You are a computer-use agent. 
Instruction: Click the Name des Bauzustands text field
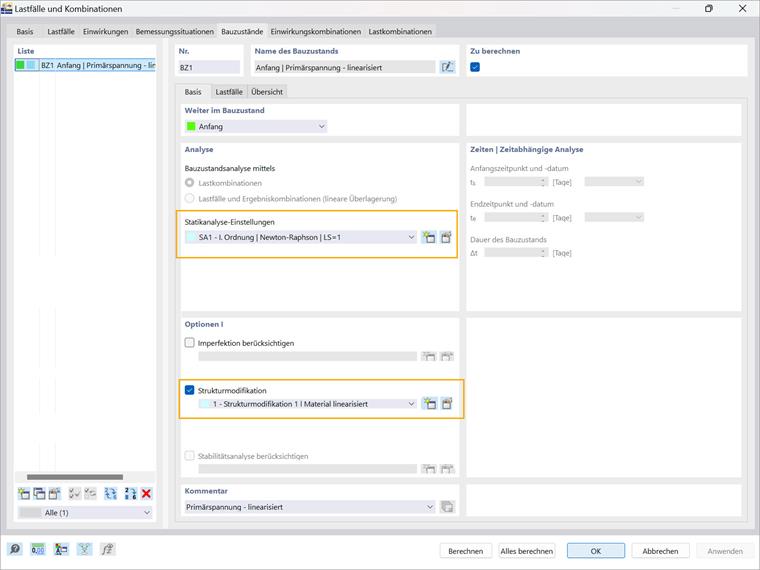(x=345, y=67)
